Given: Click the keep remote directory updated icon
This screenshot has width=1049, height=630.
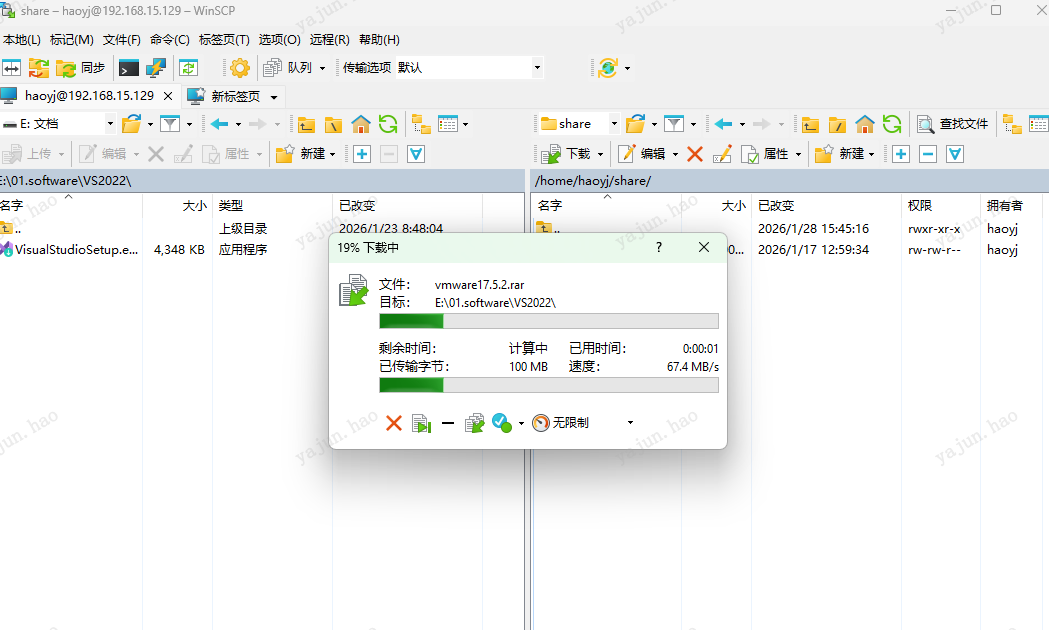Looking at the screenshot, I should coord(189,68).
